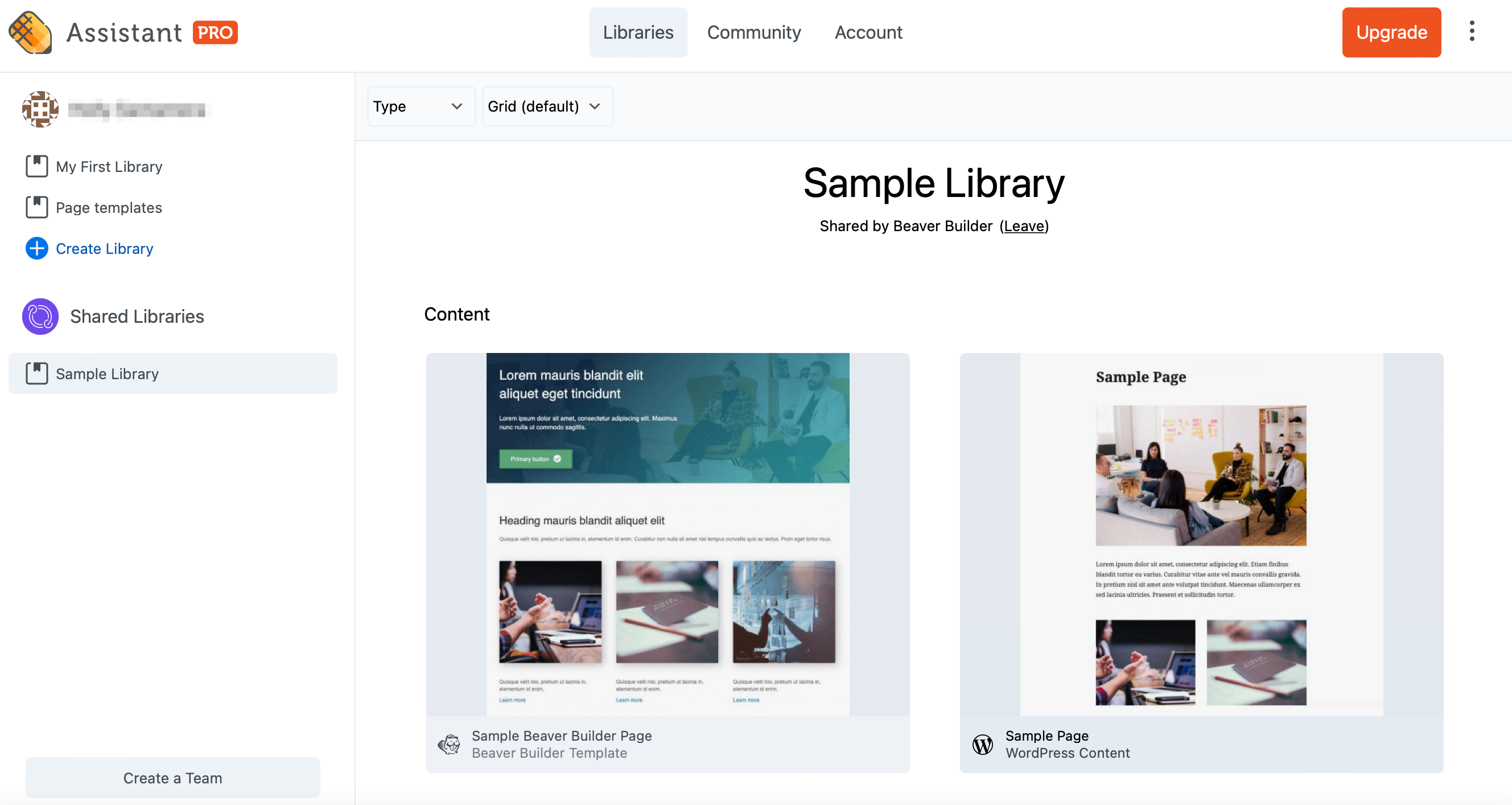This screenshot has width=1512, height=805.
Task: Open the Grid (default) view dropdown
Action: [x=546, y=106]
